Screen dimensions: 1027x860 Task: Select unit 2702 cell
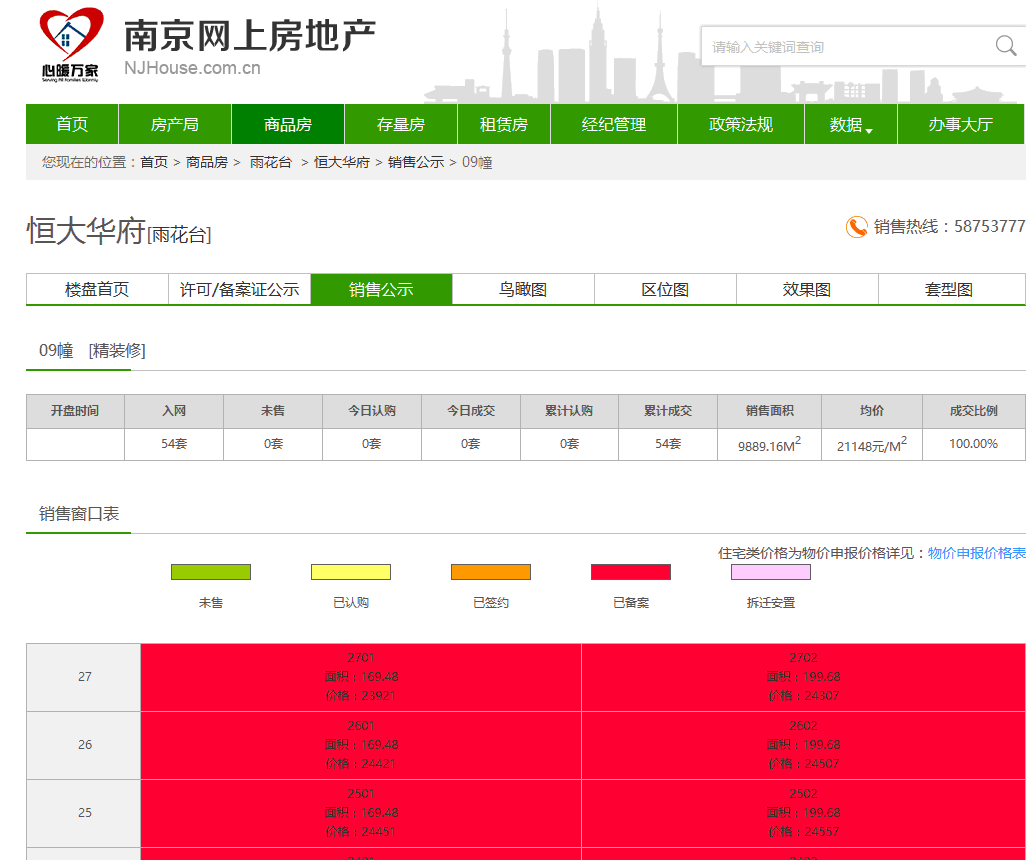(804, 677)
